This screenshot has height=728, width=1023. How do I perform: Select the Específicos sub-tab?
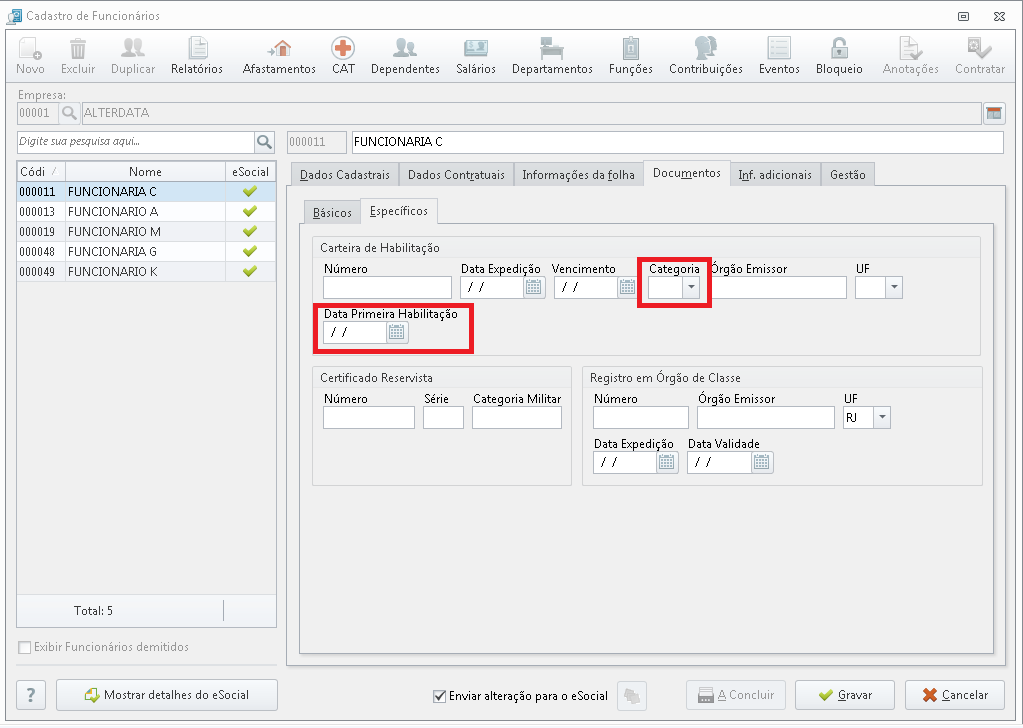(399, 211)
